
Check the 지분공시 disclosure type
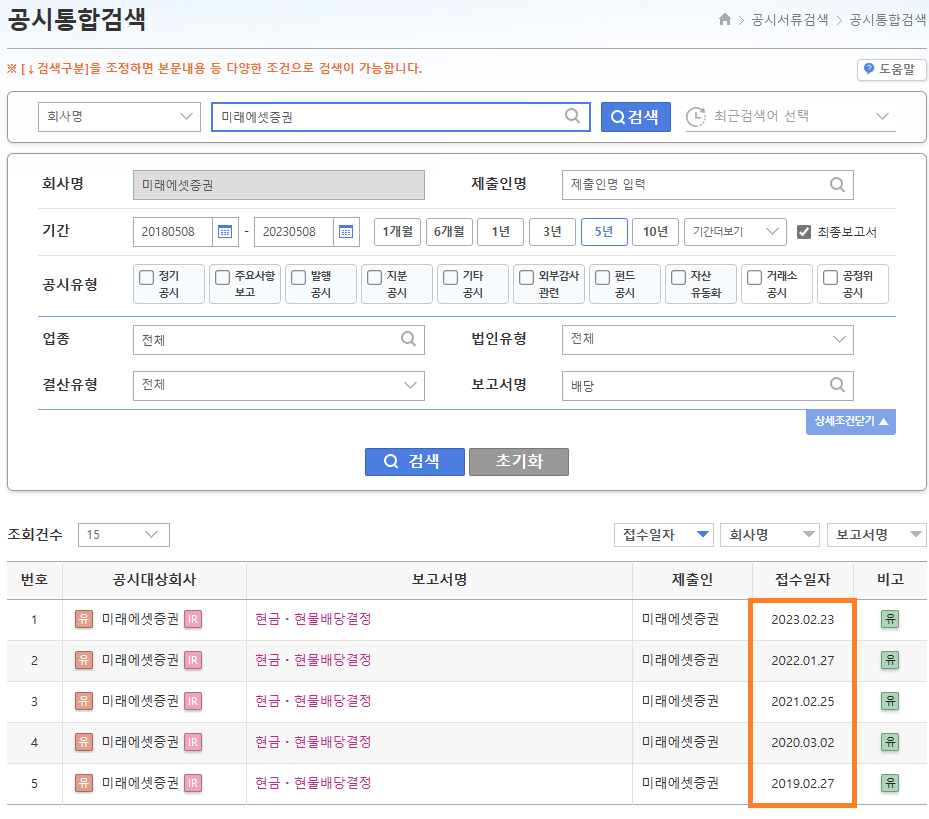coord(374,277)
